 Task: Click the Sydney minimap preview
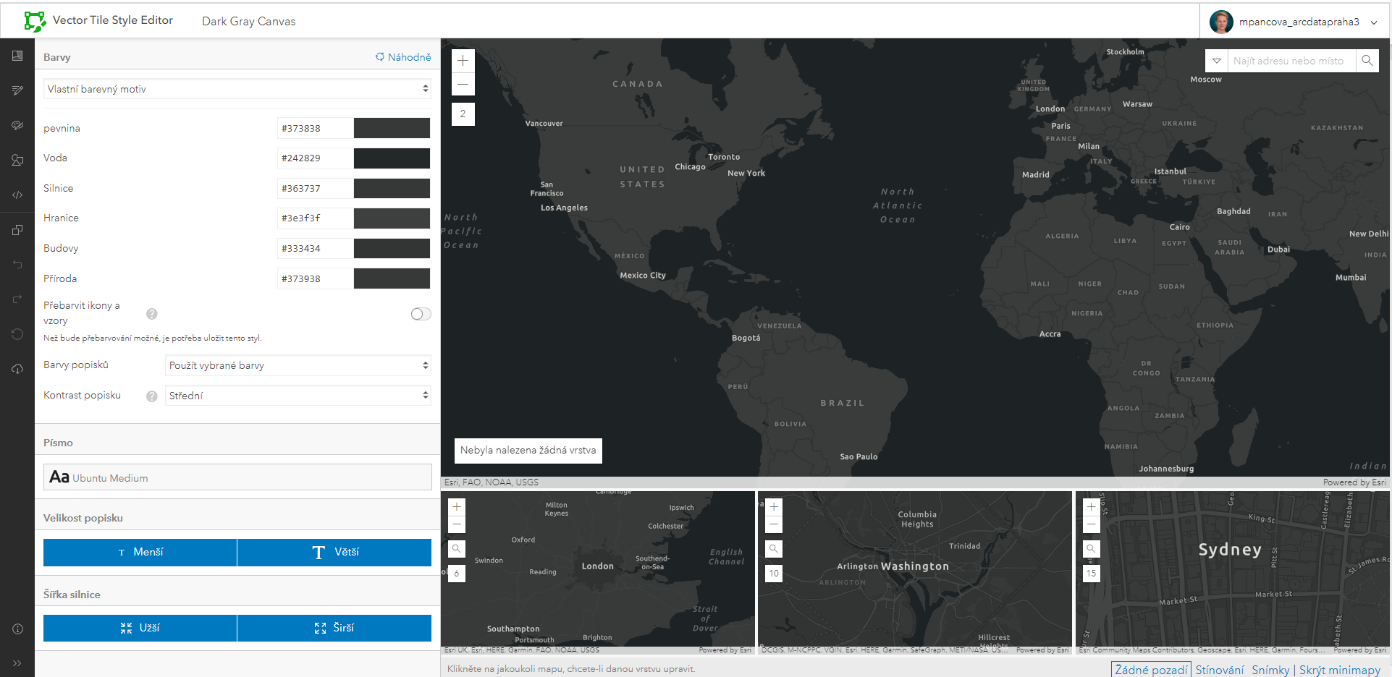click(1232, 572)
